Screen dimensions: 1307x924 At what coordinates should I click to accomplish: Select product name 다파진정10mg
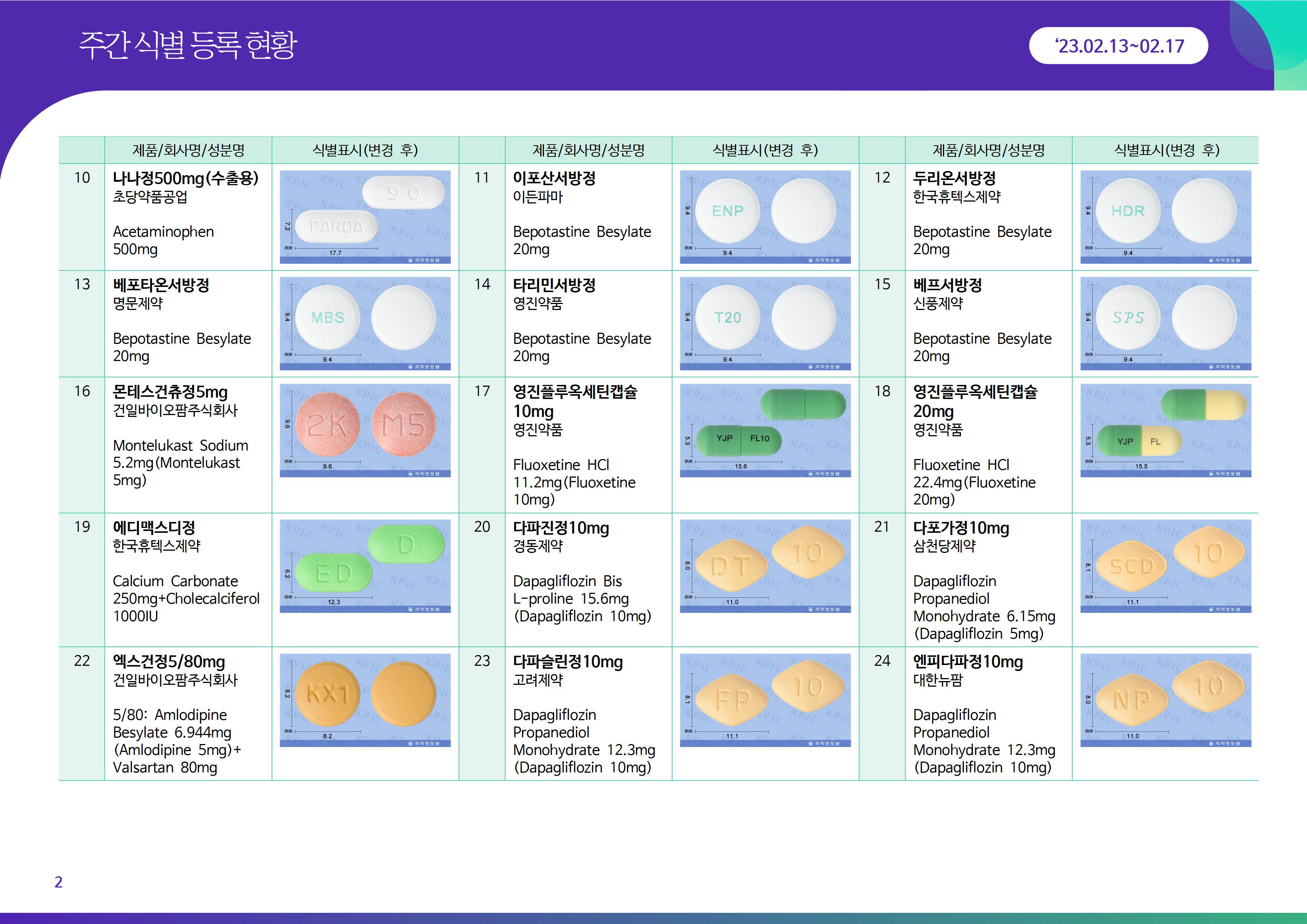pyautogui.click(x=561, y=528)
